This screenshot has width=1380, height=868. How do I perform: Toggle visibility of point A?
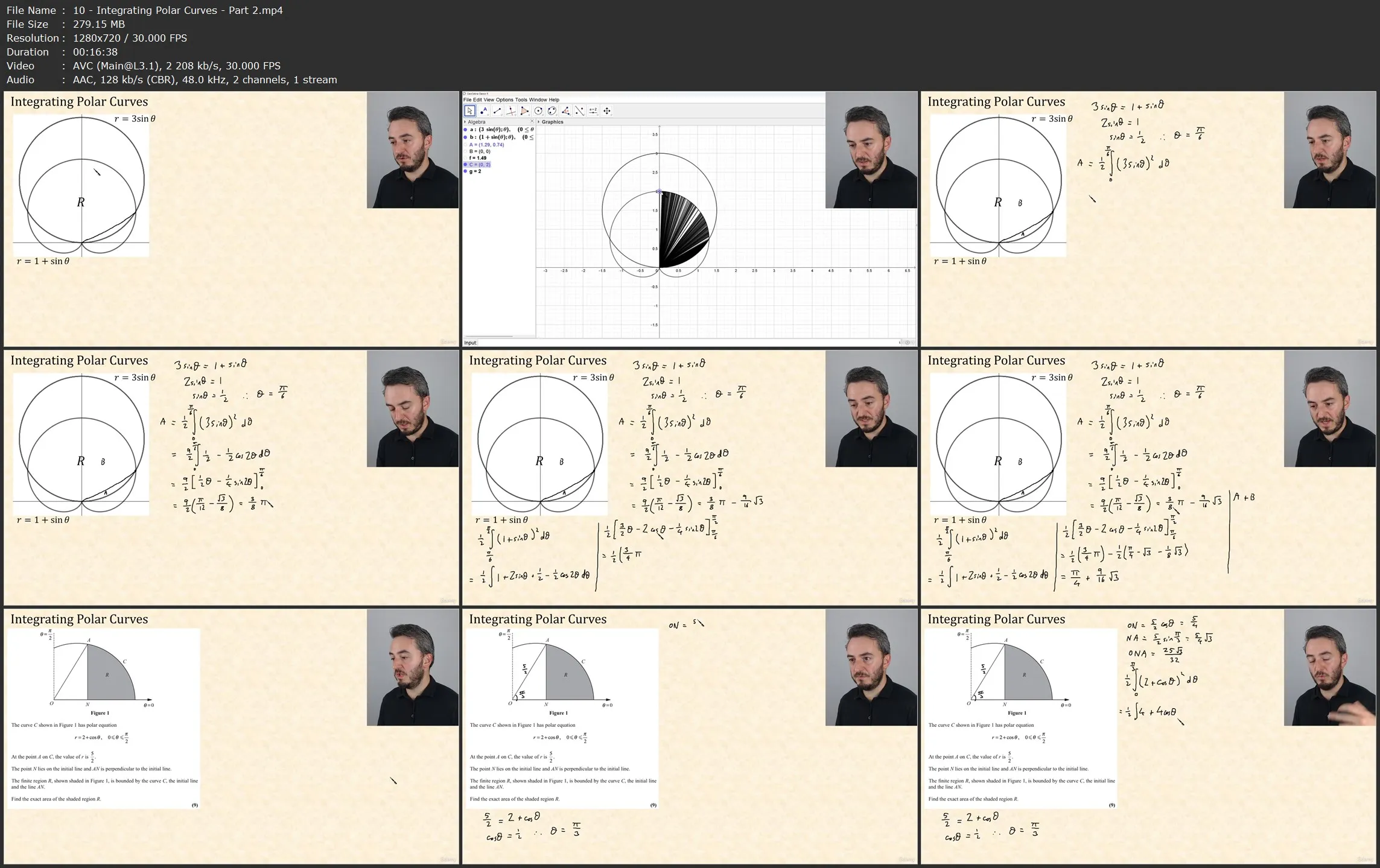click(x=465, y=145)
